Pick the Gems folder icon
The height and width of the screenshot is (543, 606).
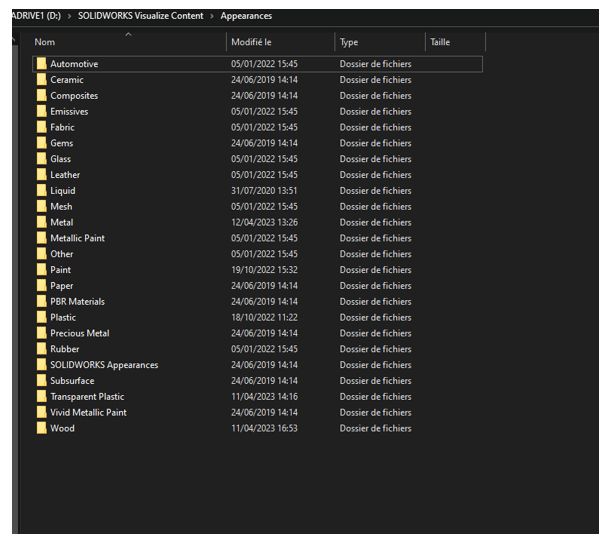(x=42, y=143)
